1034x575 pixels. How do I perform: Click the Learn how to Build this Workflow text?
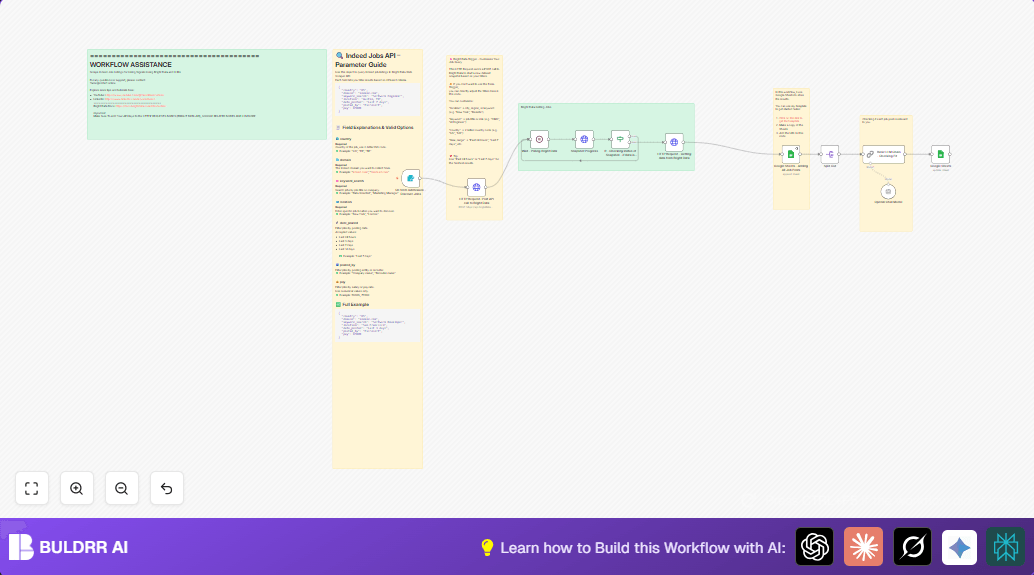tap(643, 548)
